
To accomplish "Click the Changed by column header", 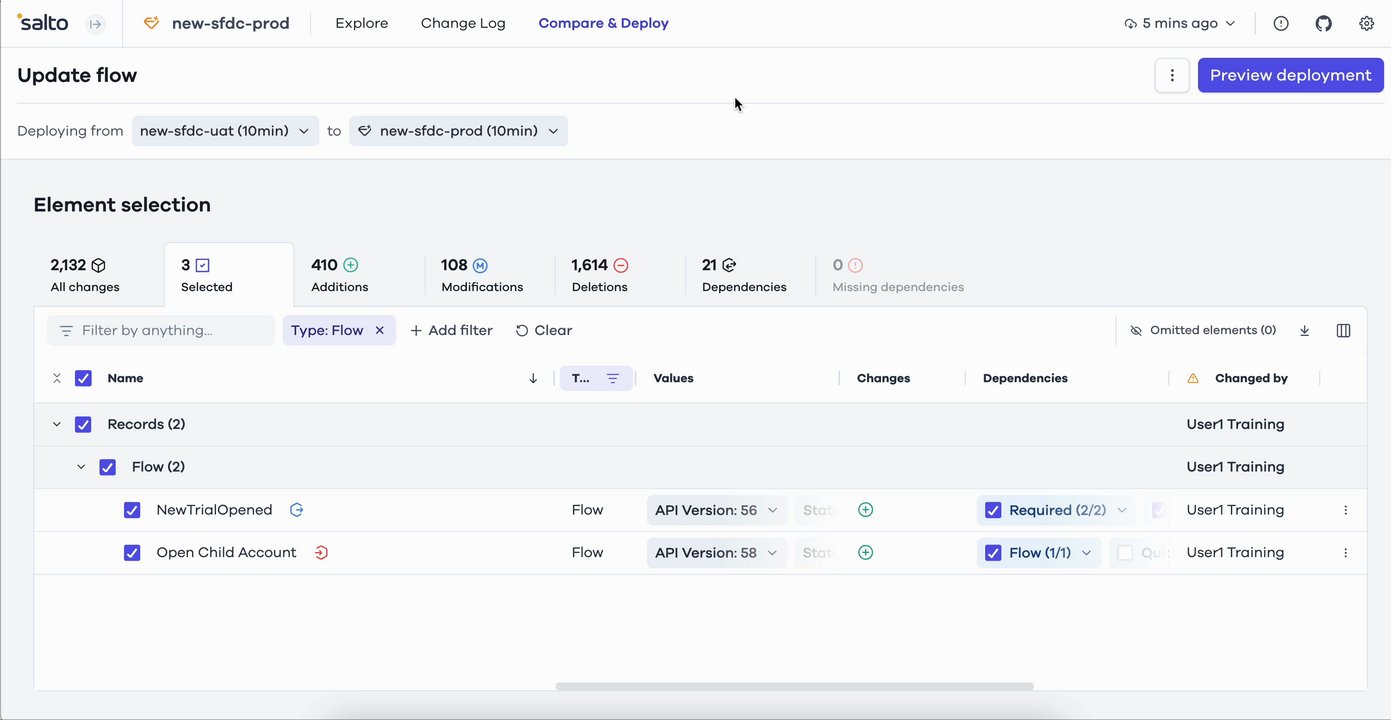I will tap(1251, 378).
